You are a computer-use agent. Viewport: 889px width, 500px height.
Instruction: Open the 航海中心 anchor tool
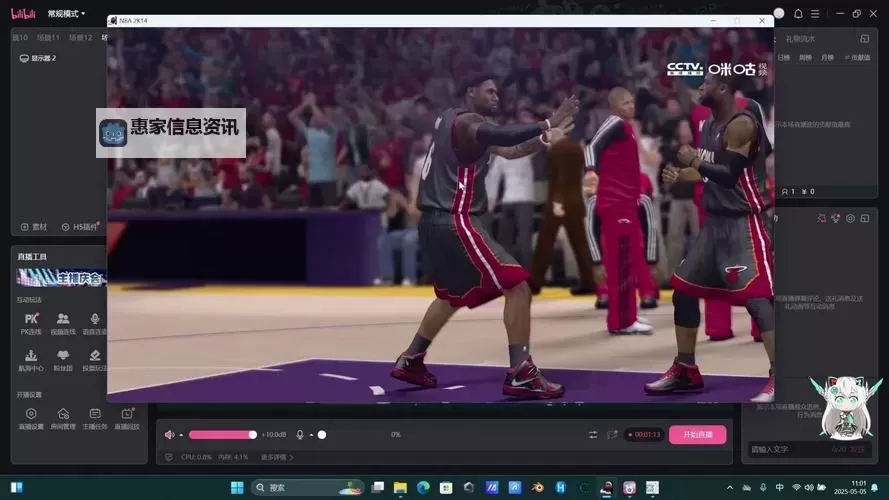(31, 359)
